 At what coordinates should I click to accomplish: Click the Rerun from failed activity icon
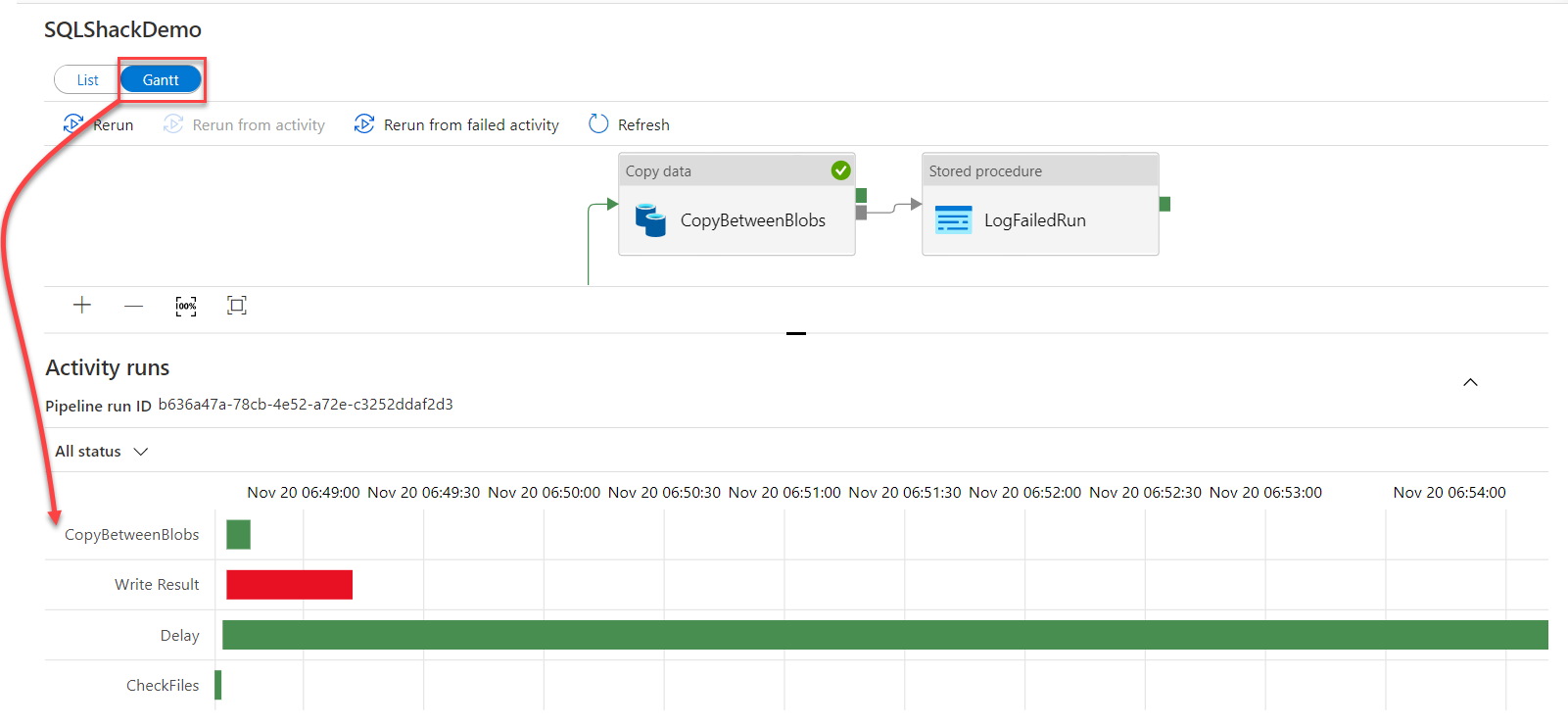(364, 123)
